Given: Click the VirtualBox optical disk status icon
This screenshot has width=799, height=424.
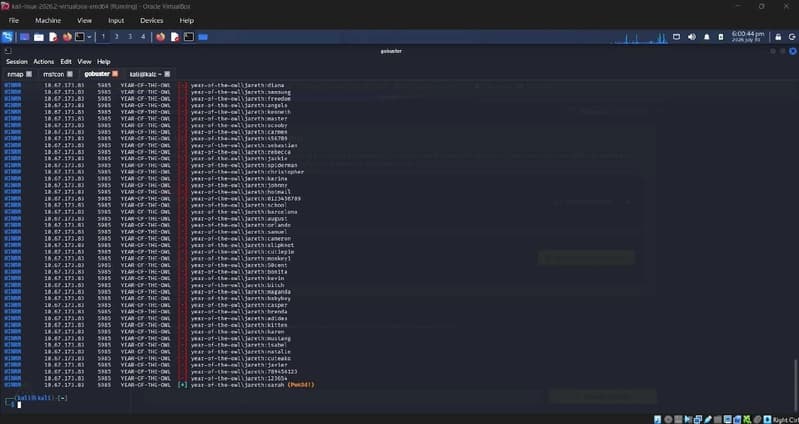Looking at the screenshot, I should [x=668, y=419].
